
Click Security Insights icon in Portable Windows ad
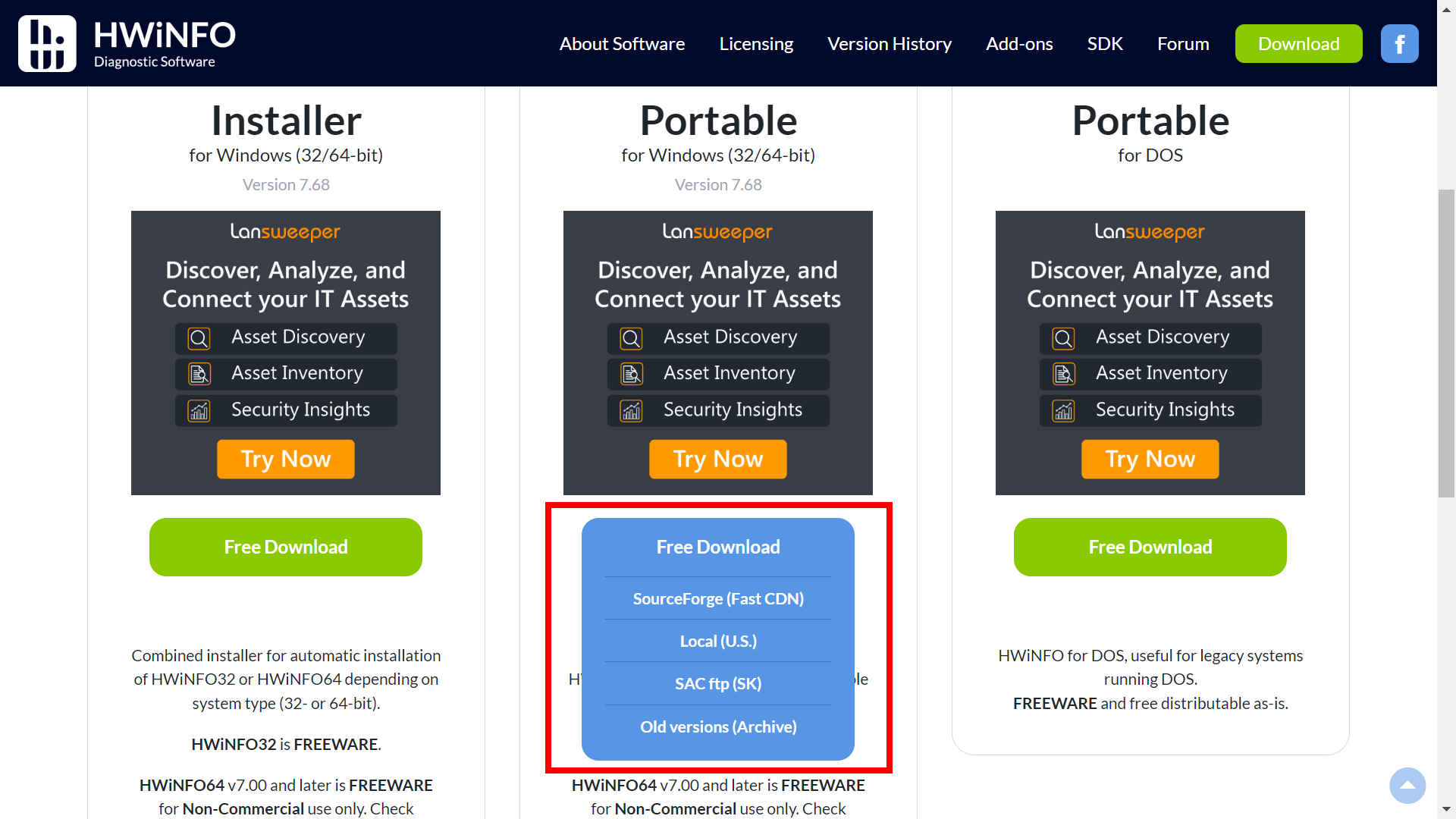pyautogui.click(x=631, y=410)
